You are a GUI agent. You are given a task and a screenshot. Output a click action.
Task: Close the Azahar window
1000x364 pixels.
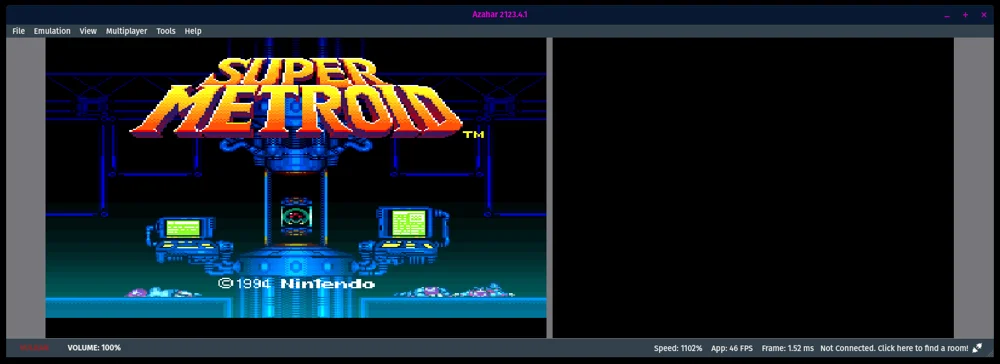click(984, 15)
